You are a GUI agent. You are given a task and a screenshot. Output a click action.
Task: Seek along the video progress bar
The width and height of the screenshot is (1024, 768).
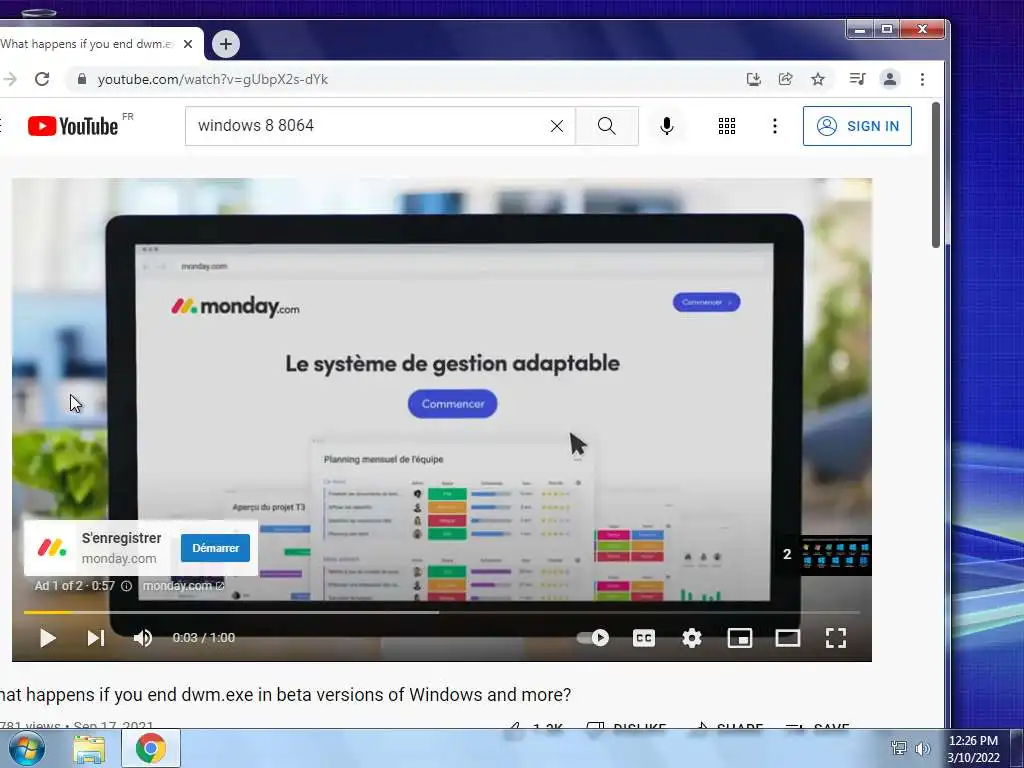click(x=441, y=613)
